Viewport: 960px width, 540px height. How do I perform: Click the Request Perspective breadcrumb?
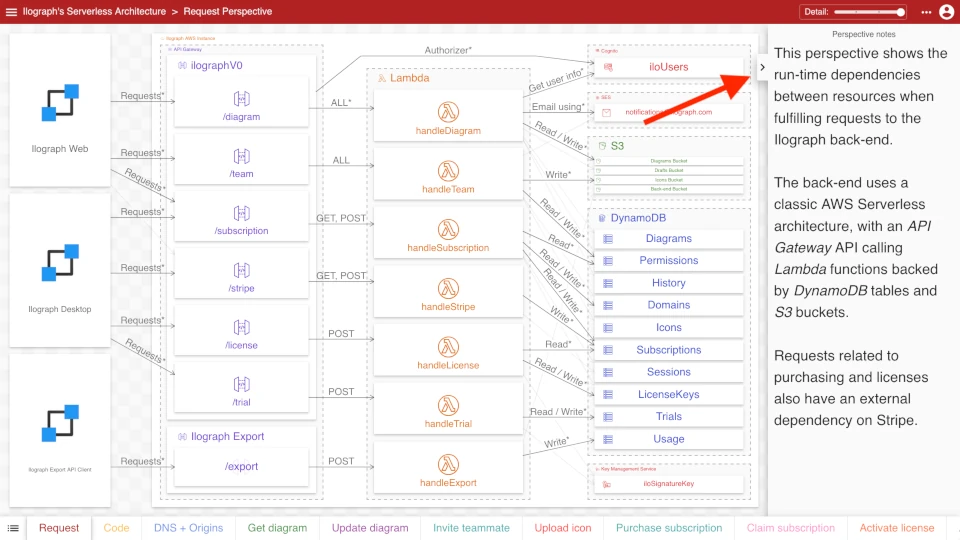(228, 12)
